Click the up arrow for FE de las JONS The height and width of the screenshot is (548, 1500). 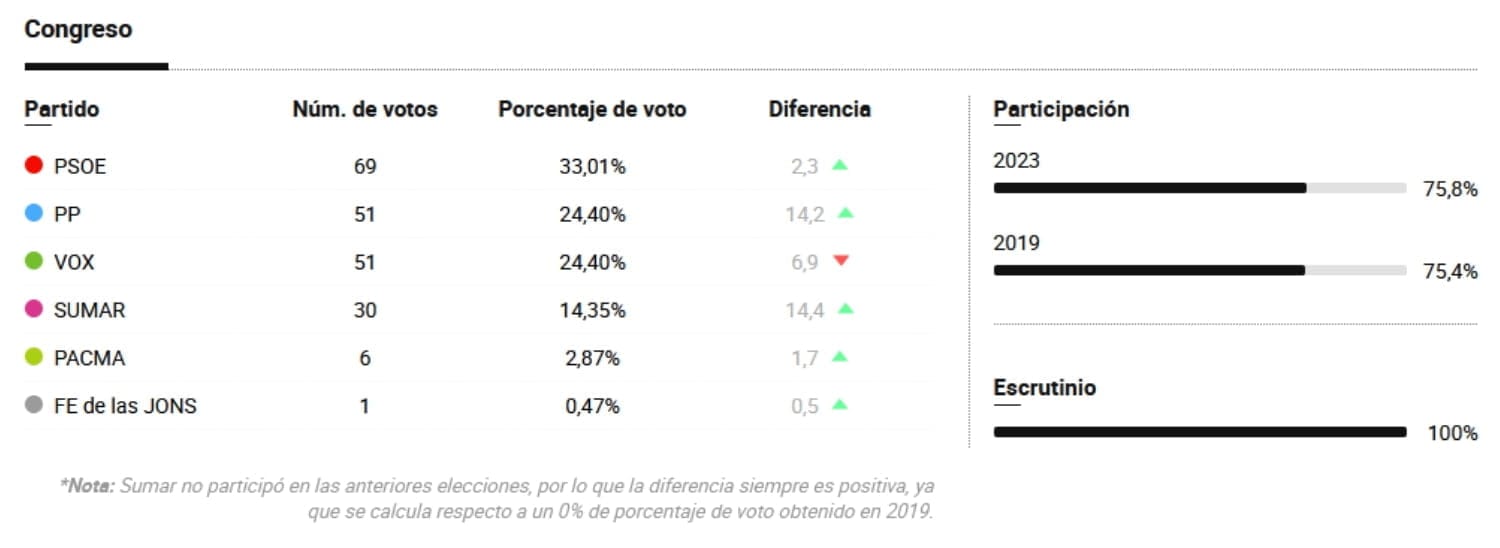839,405
